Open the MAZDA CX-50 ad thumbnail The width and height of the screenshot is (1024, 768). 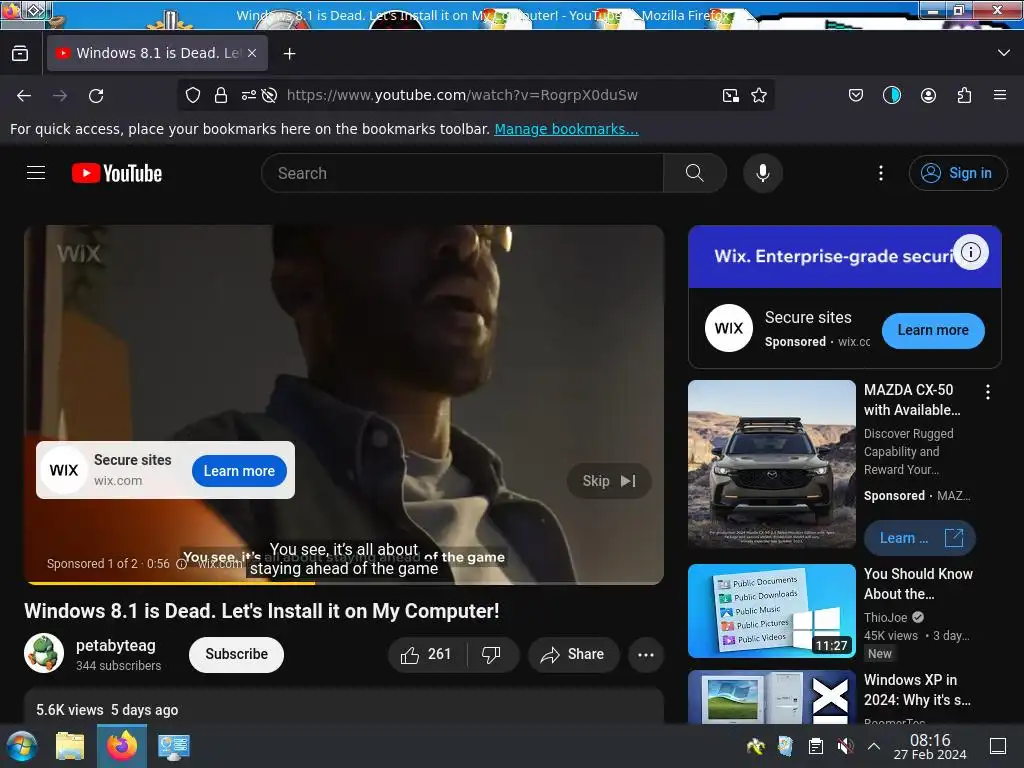[x=772, y=464]
